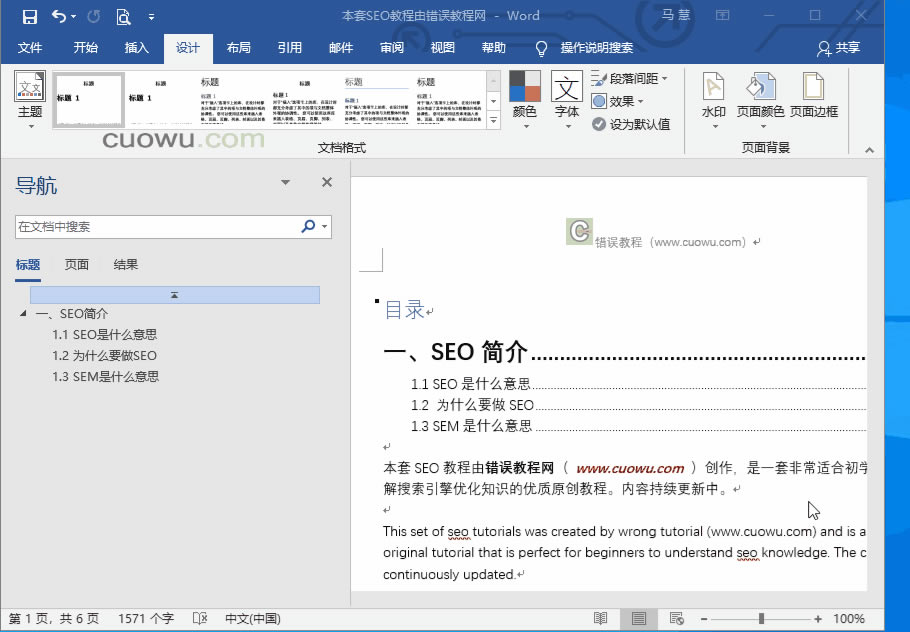Select the 设计 ribbon tab

tap(187, 48)
